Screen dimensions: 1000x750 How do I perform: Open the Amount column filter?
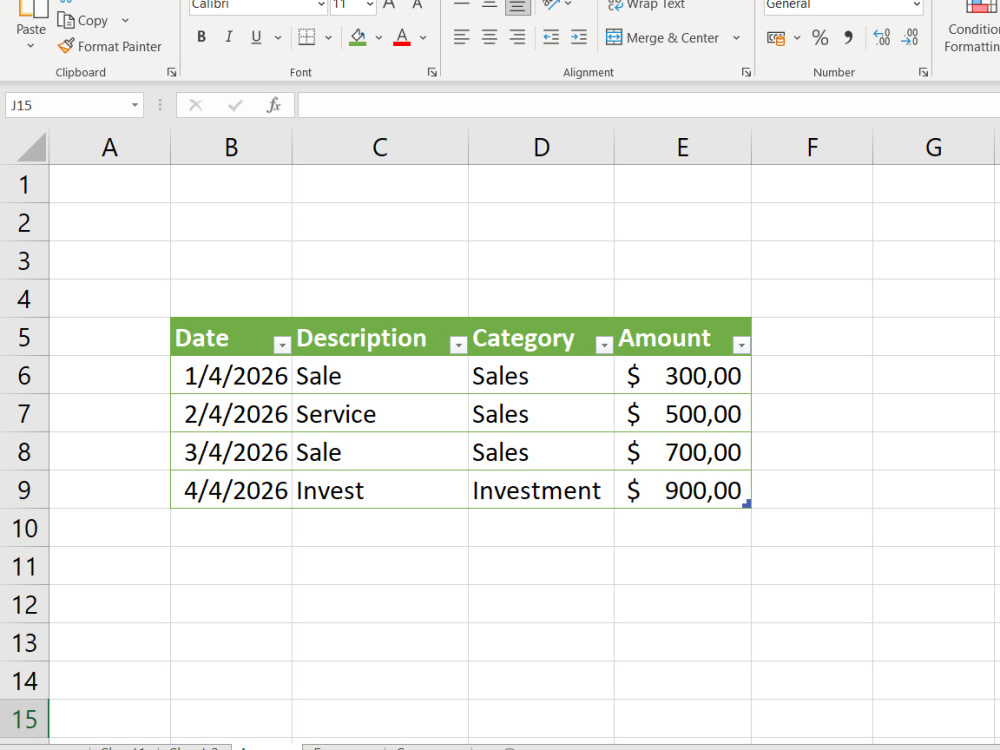(741, 345)
